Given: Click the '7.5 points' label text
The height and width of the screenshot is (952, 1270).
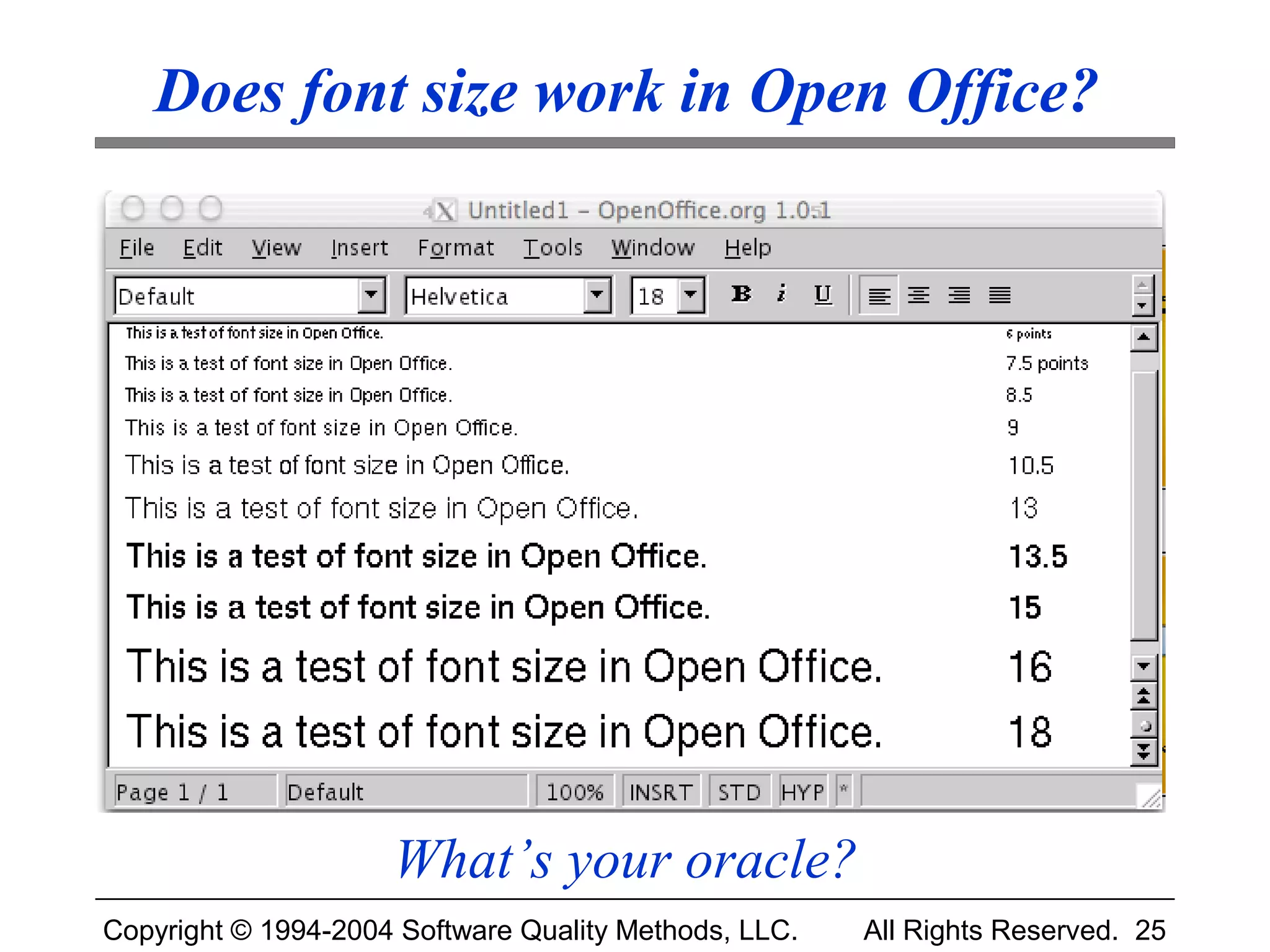Looking at the screenshot, I should click(1047, 363).
